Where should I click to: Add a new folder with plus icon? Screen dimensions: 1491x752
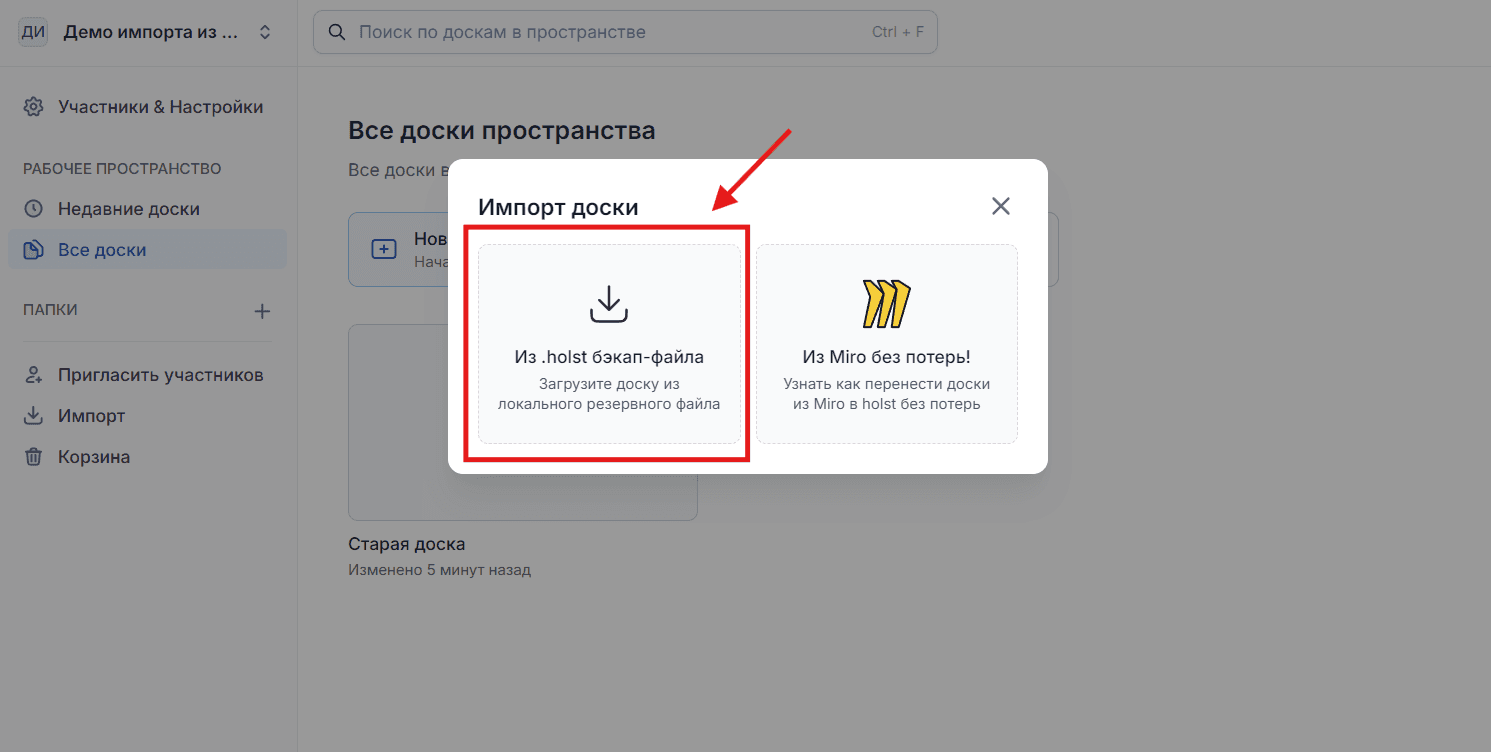pos(262,311)
